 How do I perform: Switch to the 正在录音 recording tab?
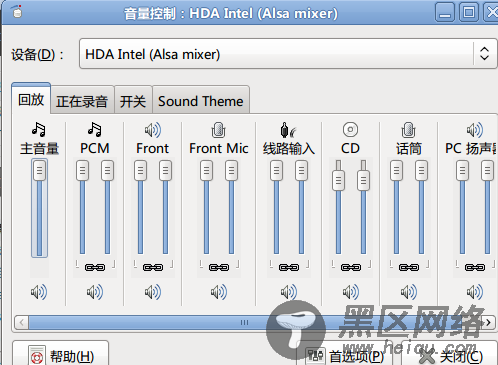(82, 101)
